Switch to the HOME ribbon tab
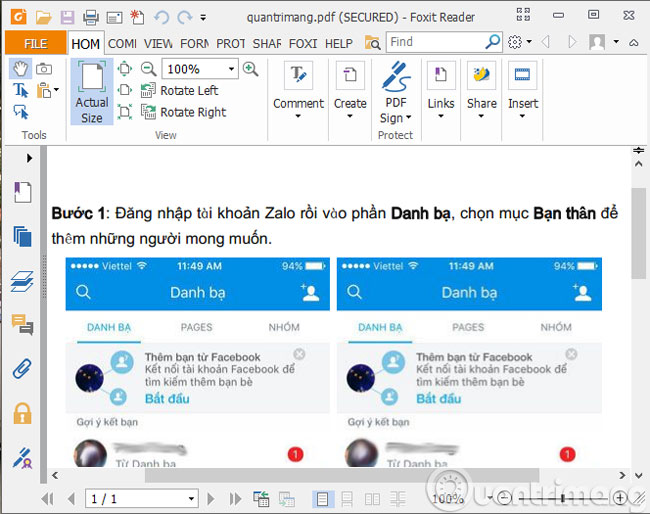The width and height of the screenshot is (650, 514). tap(85, 44)
